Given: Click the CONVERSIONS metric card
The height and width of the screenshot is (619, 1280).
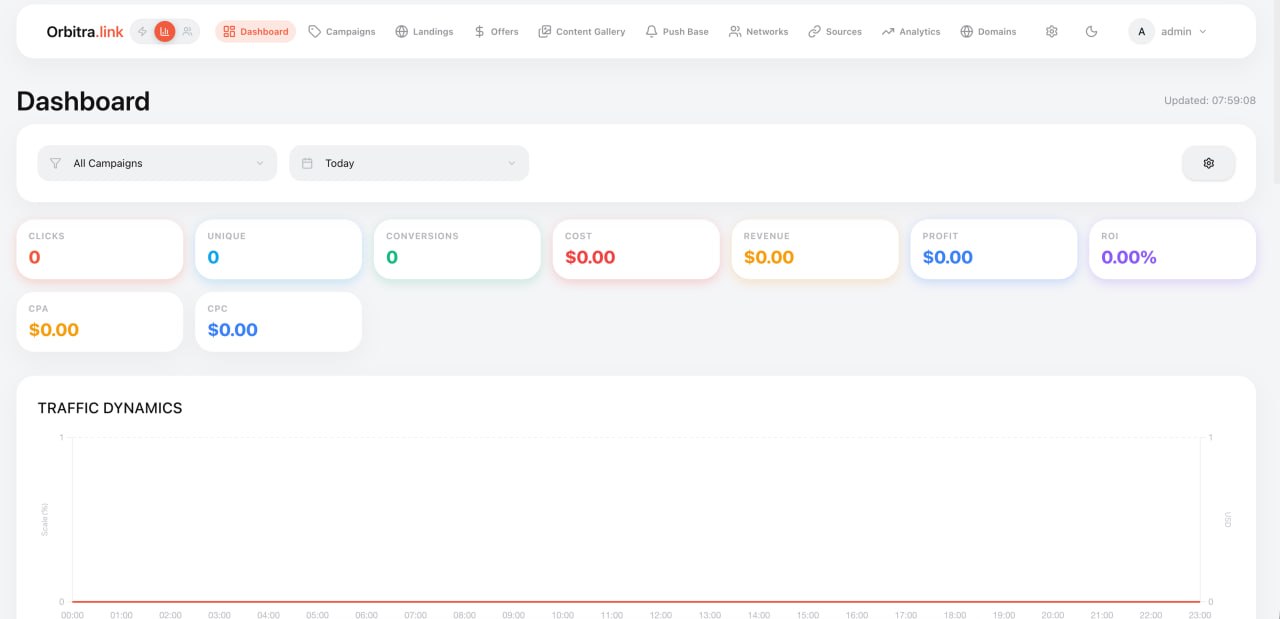Looking at the screenshot, I should coord(457,250).
